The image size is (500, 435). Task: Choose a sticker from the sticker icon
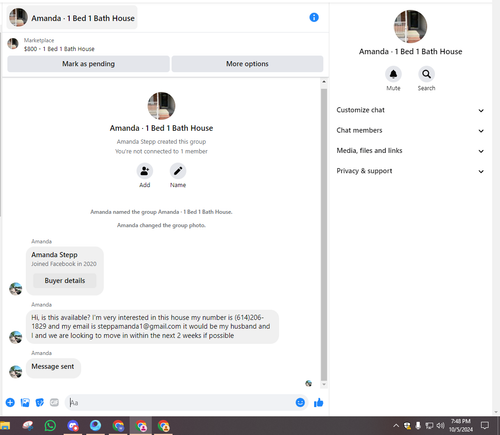click(40, 402)
